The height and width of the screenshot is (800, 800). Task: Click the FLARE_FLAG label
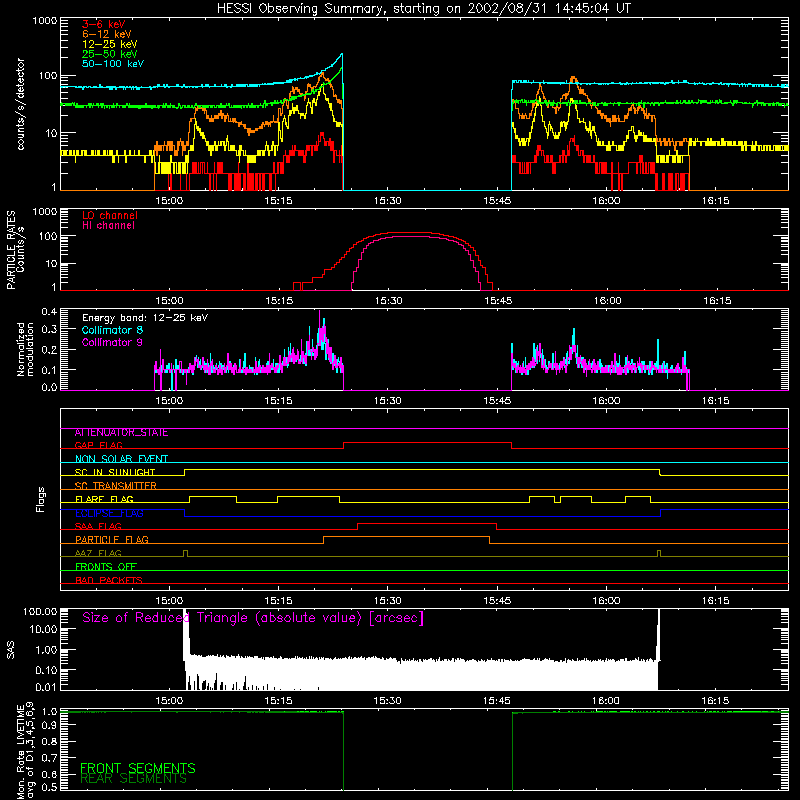(x=104, y=499)
